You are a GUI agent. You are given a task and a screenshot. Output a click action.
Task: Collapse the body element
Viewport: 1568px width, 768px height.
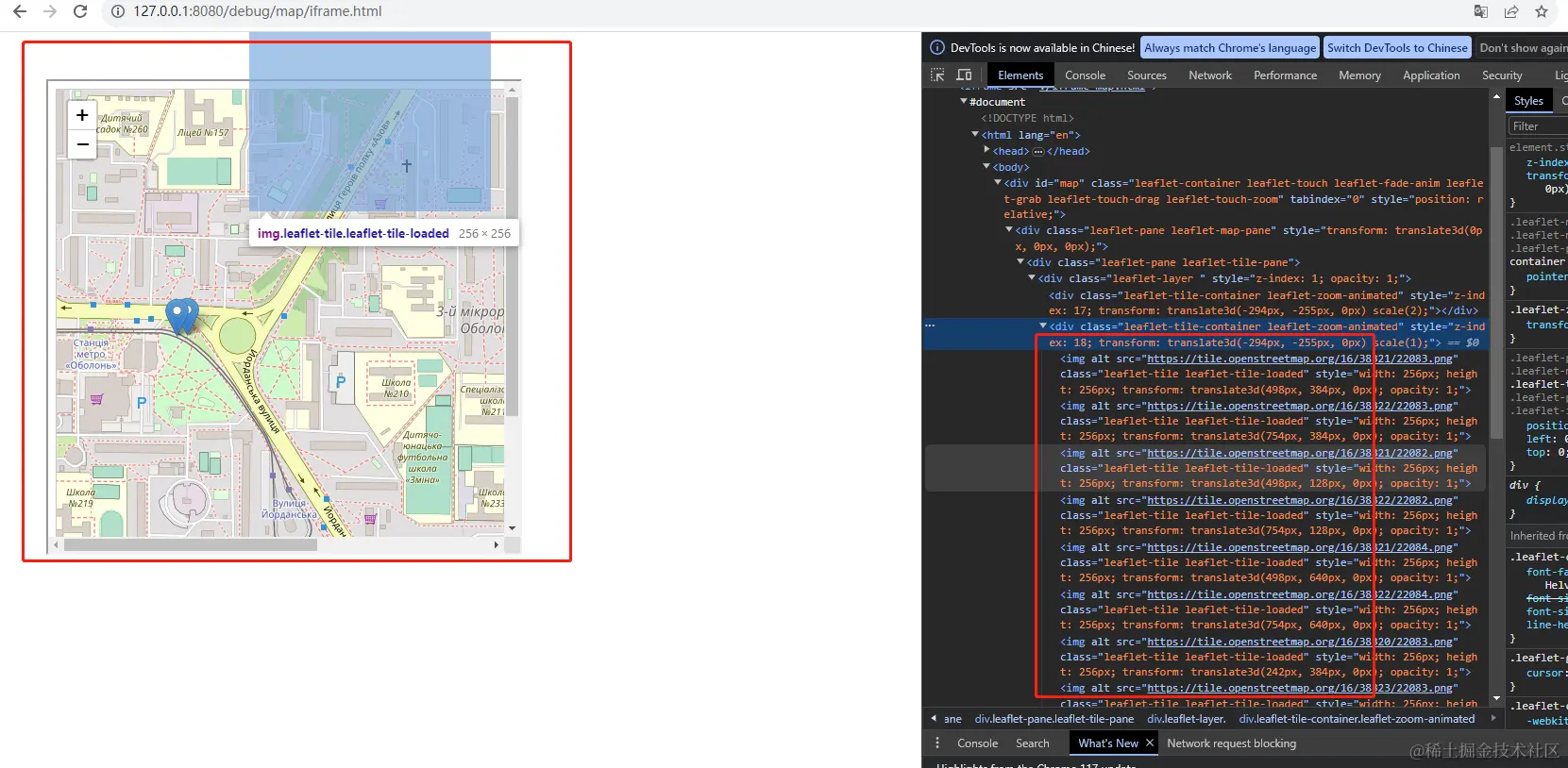click(986, 167)
